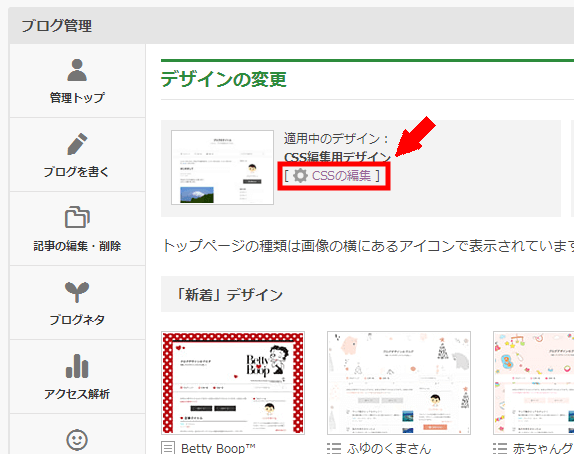This screenshot has width=574, height=454.
Task: Click the ブログを書く pencil icon
Action: 77,144
